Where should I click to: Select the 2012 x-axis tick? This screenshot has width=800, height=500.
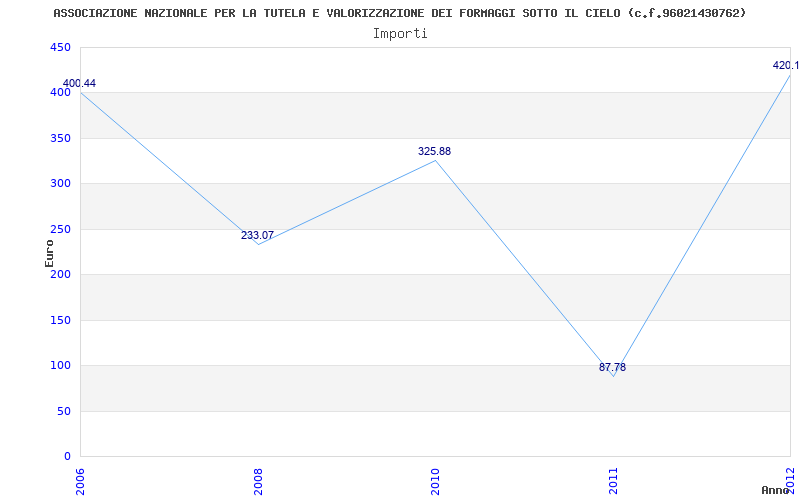coord(790,481)
